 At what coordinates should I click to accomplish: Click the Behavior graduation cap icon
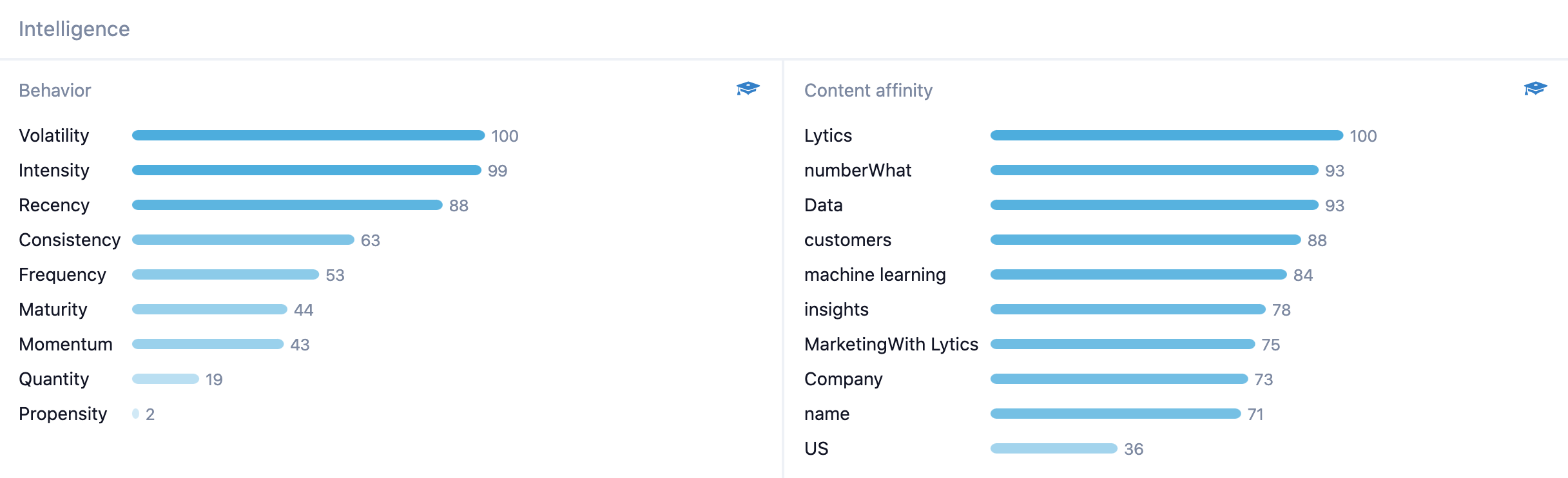(748, 88)
